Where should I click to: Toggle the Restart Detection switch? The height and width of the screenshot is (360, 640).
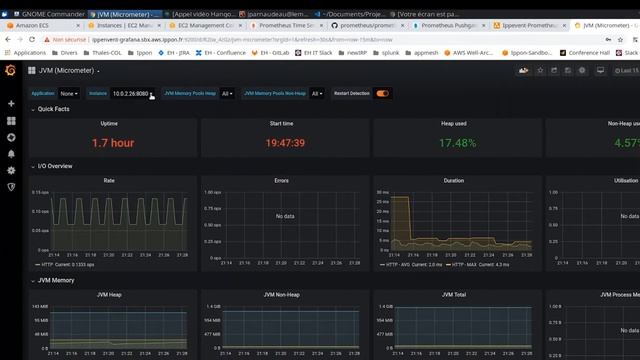point(382,93)
